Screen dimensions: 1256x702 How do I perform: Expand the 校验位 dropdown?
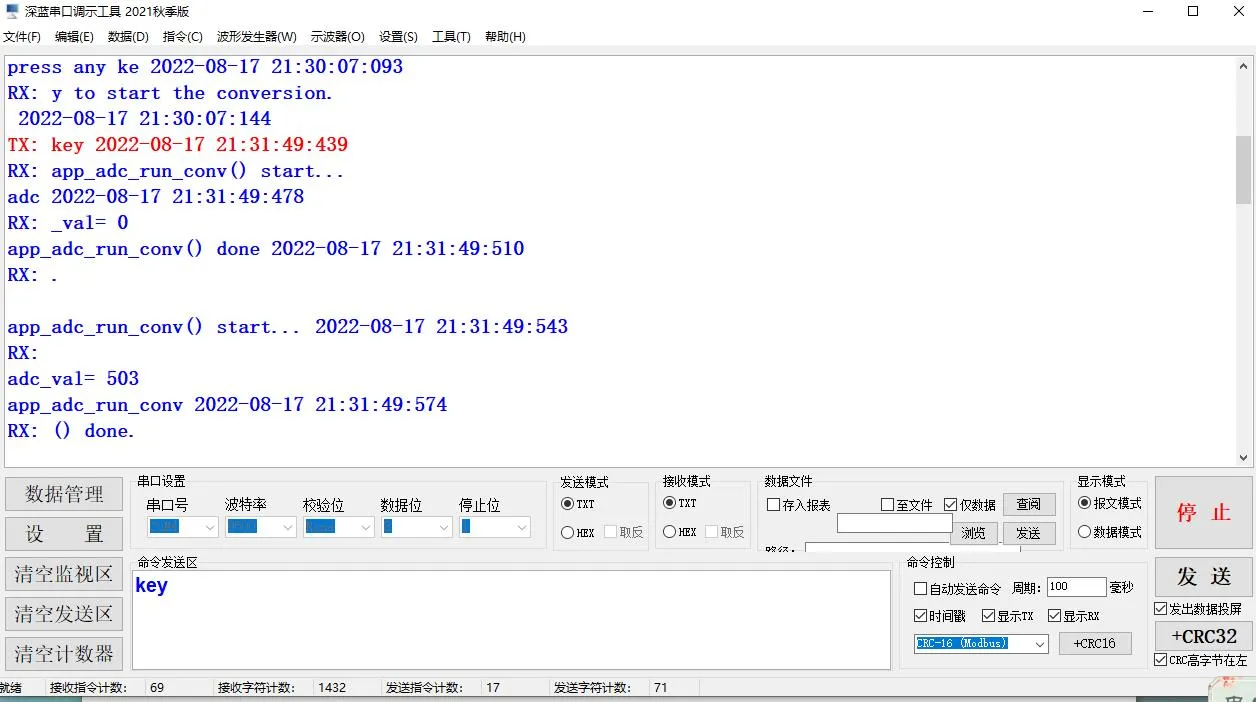(366, 527)
